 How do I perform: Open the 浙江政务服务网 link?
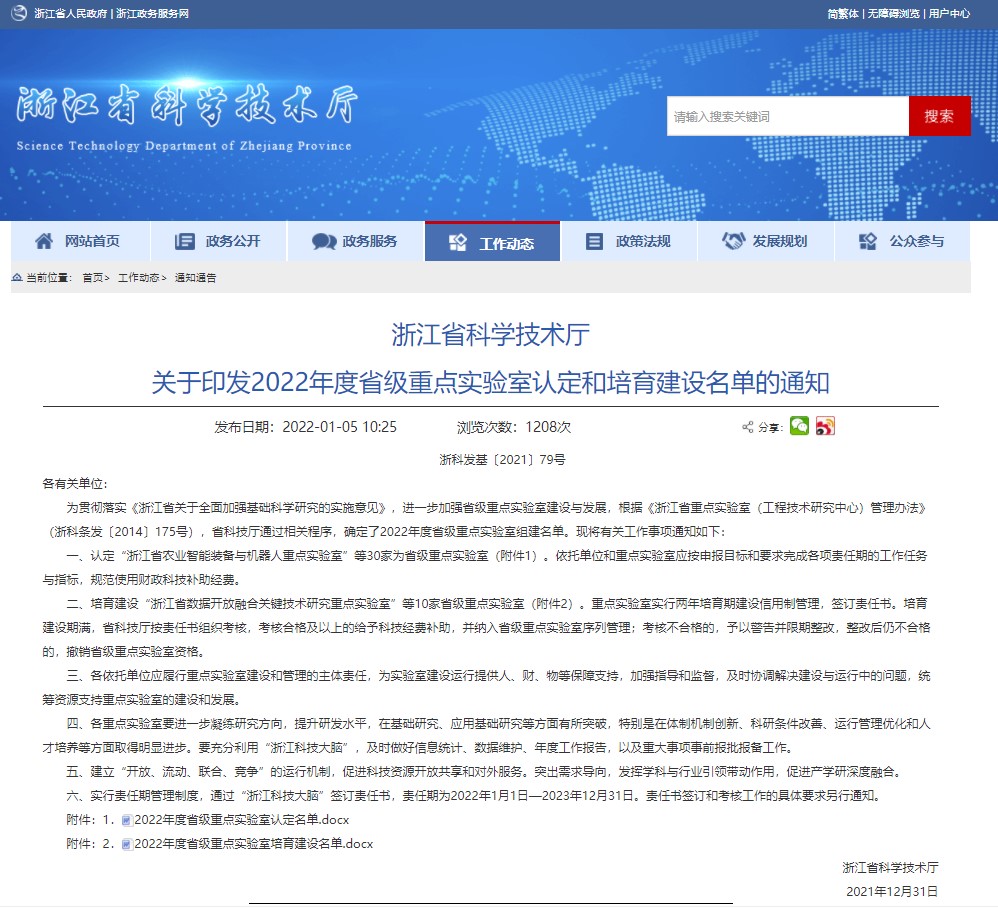click(x=153, y=13)
